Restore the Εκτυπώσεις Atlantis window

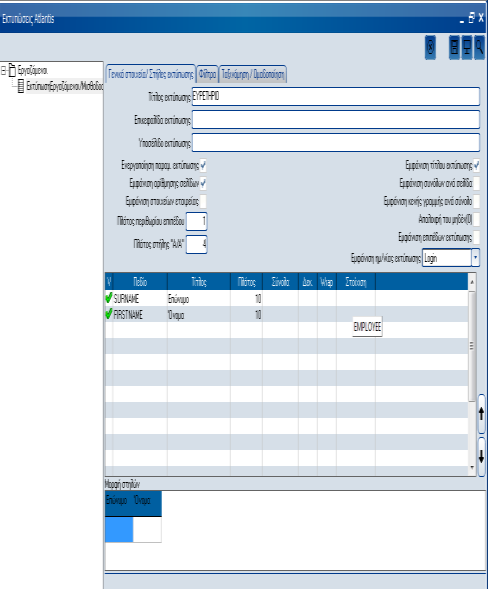click(x=472, y=18)
